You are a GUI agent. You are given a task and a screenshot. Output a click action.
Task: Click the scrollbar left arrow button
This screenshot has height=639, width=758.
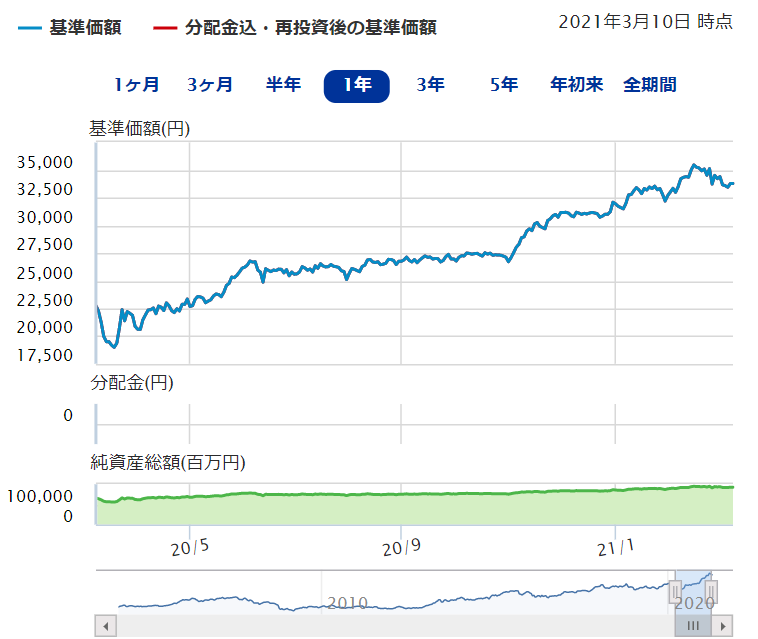105,626
